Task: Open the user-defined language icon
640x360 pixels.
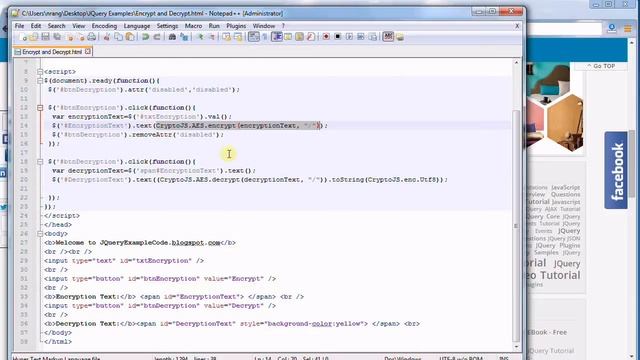Action: coord(288,37)
